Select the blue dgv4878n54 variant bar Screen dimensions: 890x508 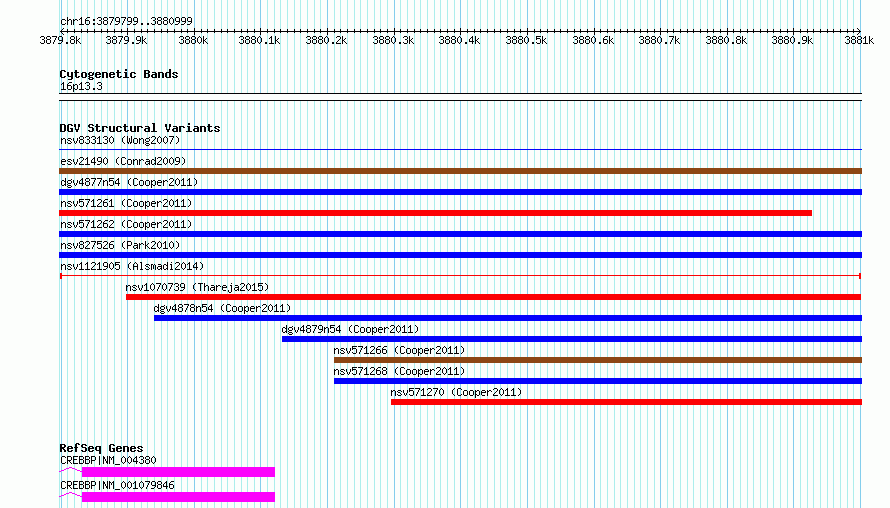[508, 318]
